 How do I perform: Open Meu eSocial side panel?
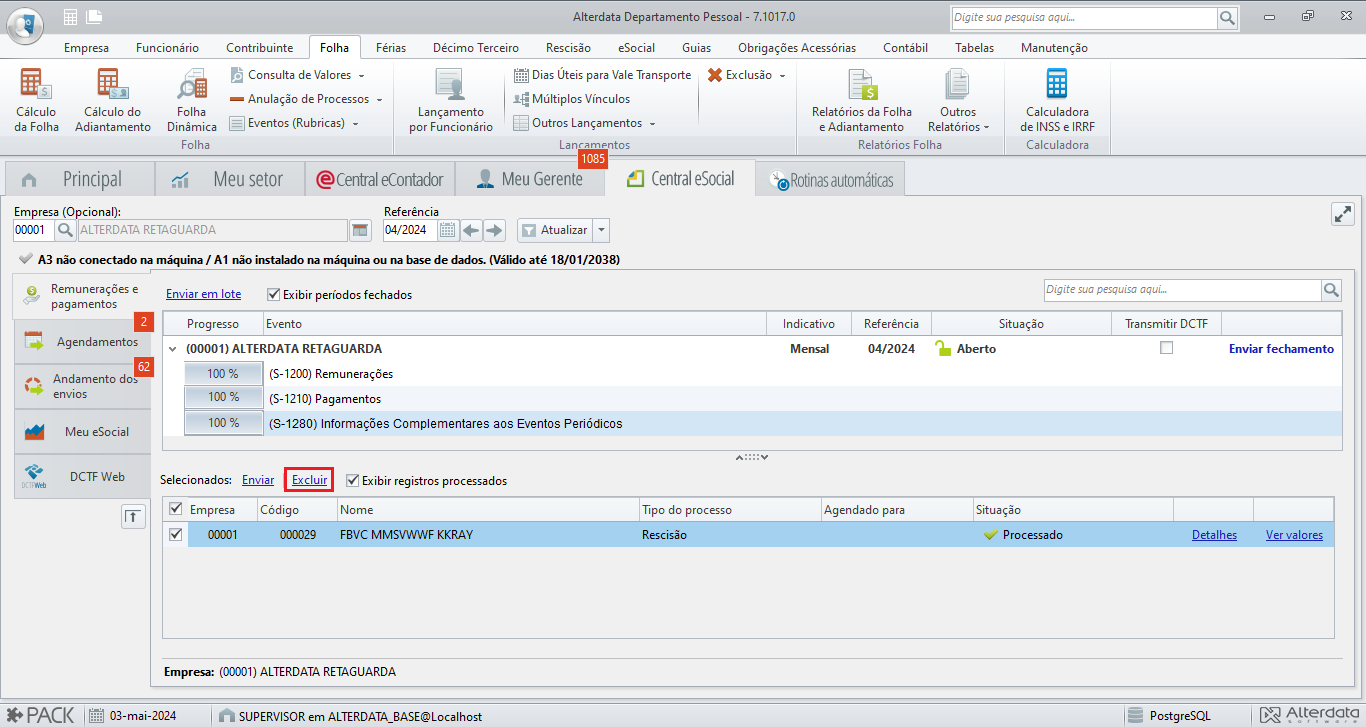[81, 432]
